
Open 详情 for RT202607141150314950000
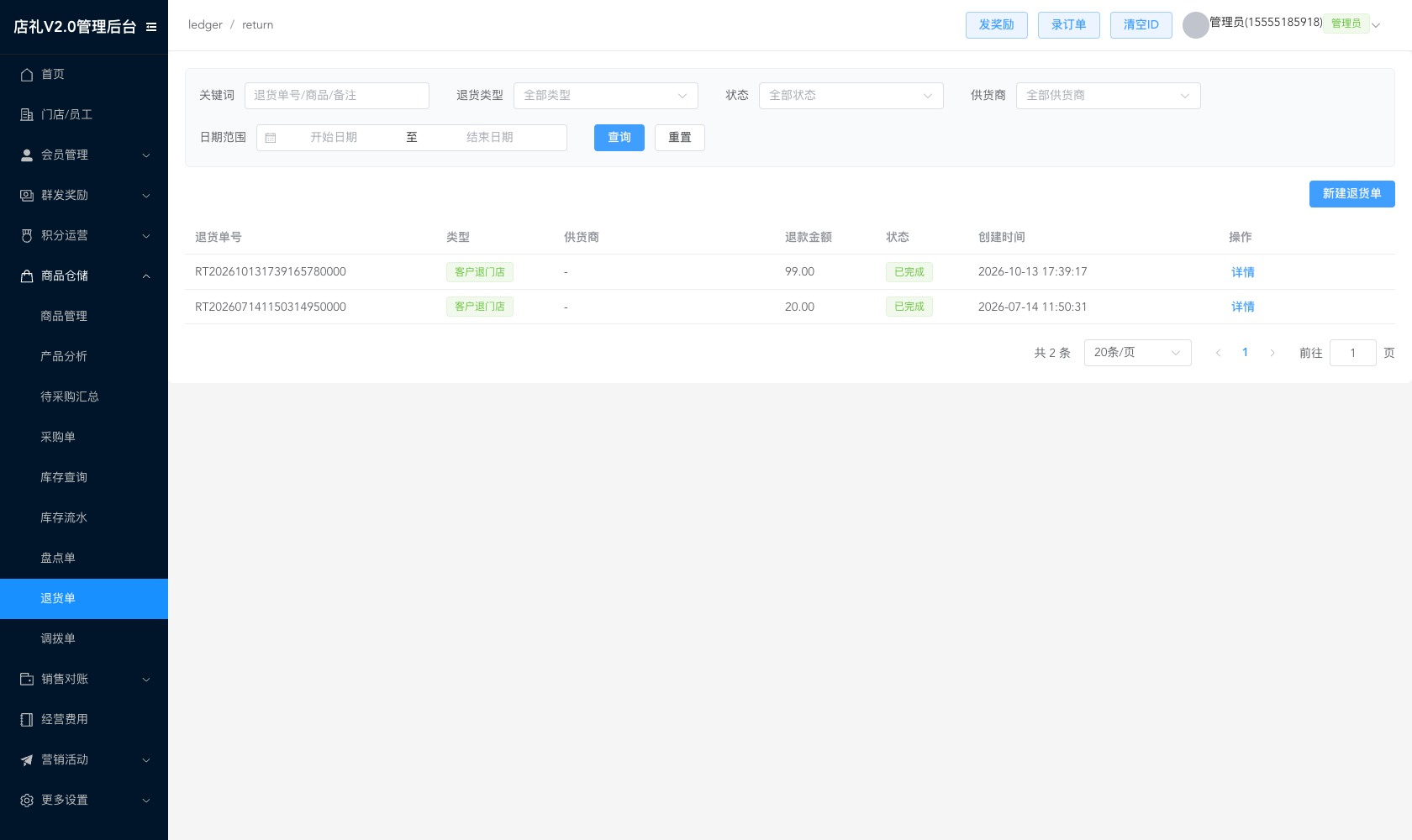point(1243,307)
